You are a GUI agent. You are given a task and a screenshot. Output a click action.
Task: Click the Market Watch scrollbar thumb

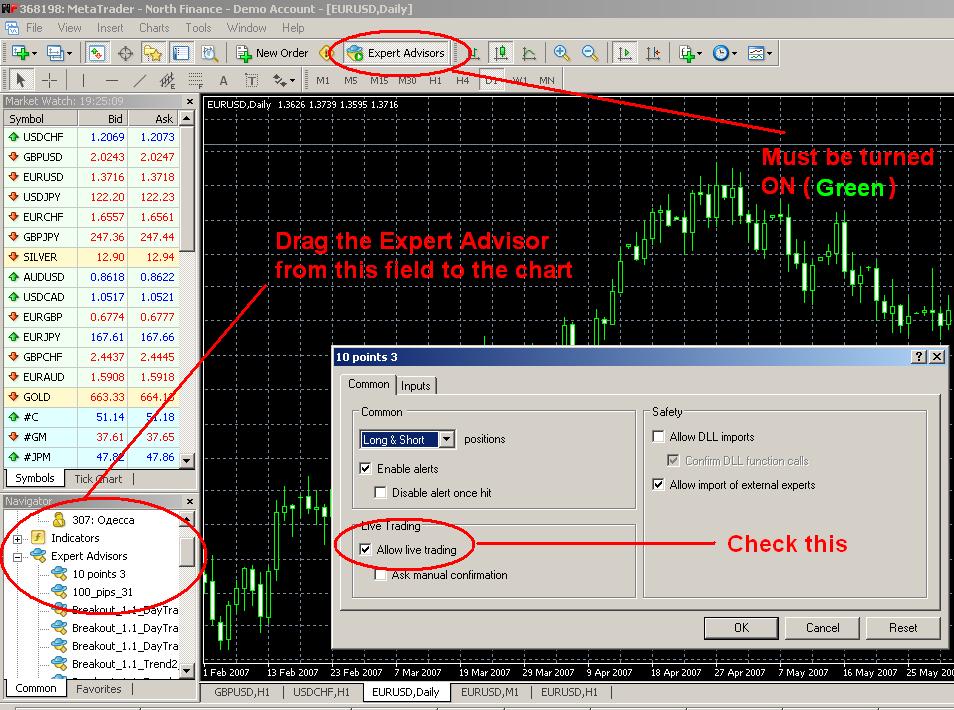tap(187, 188)
